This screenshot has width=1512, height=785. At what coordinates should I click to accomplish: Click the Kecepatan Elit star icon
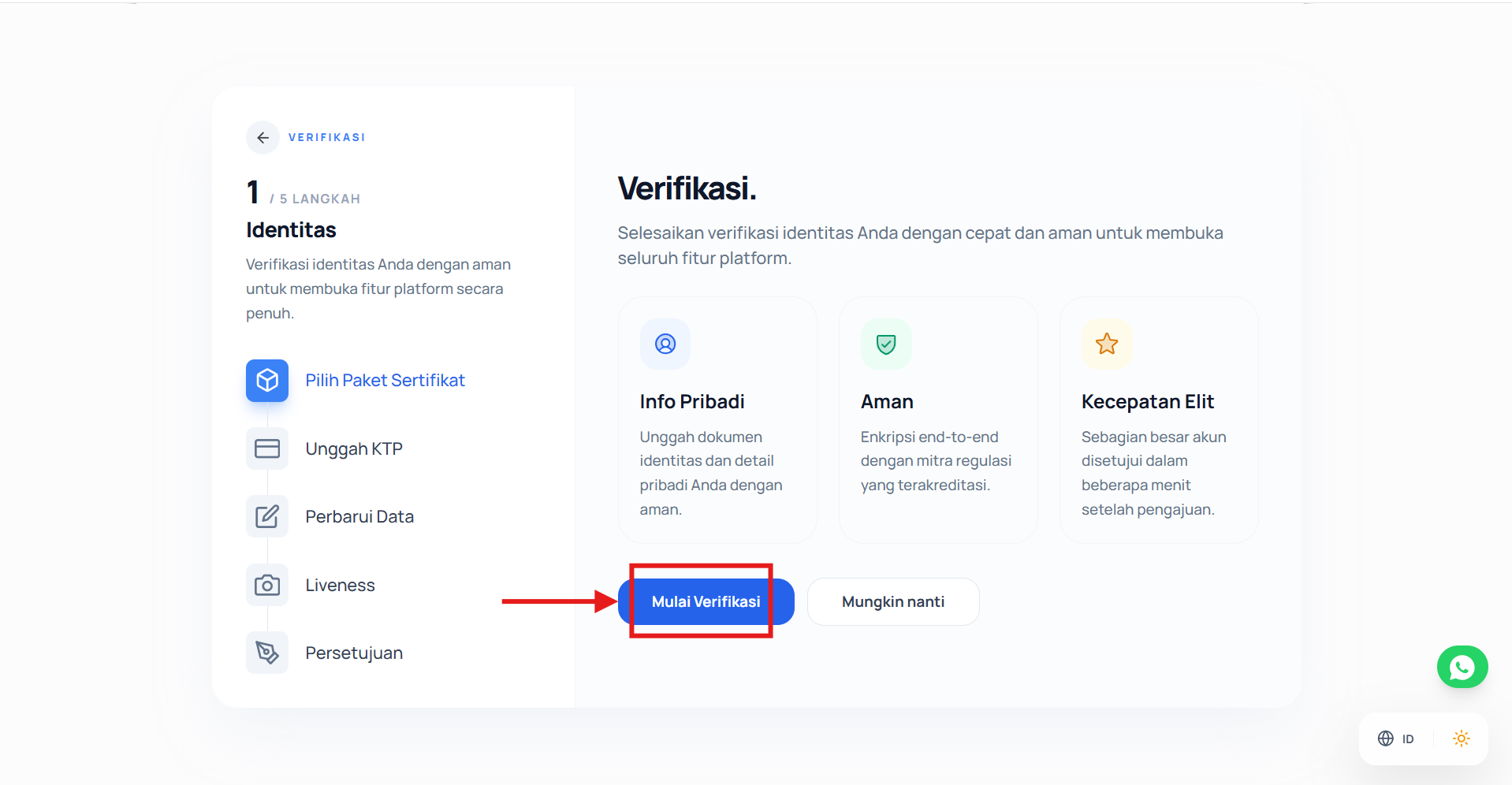pos(1107,344)
